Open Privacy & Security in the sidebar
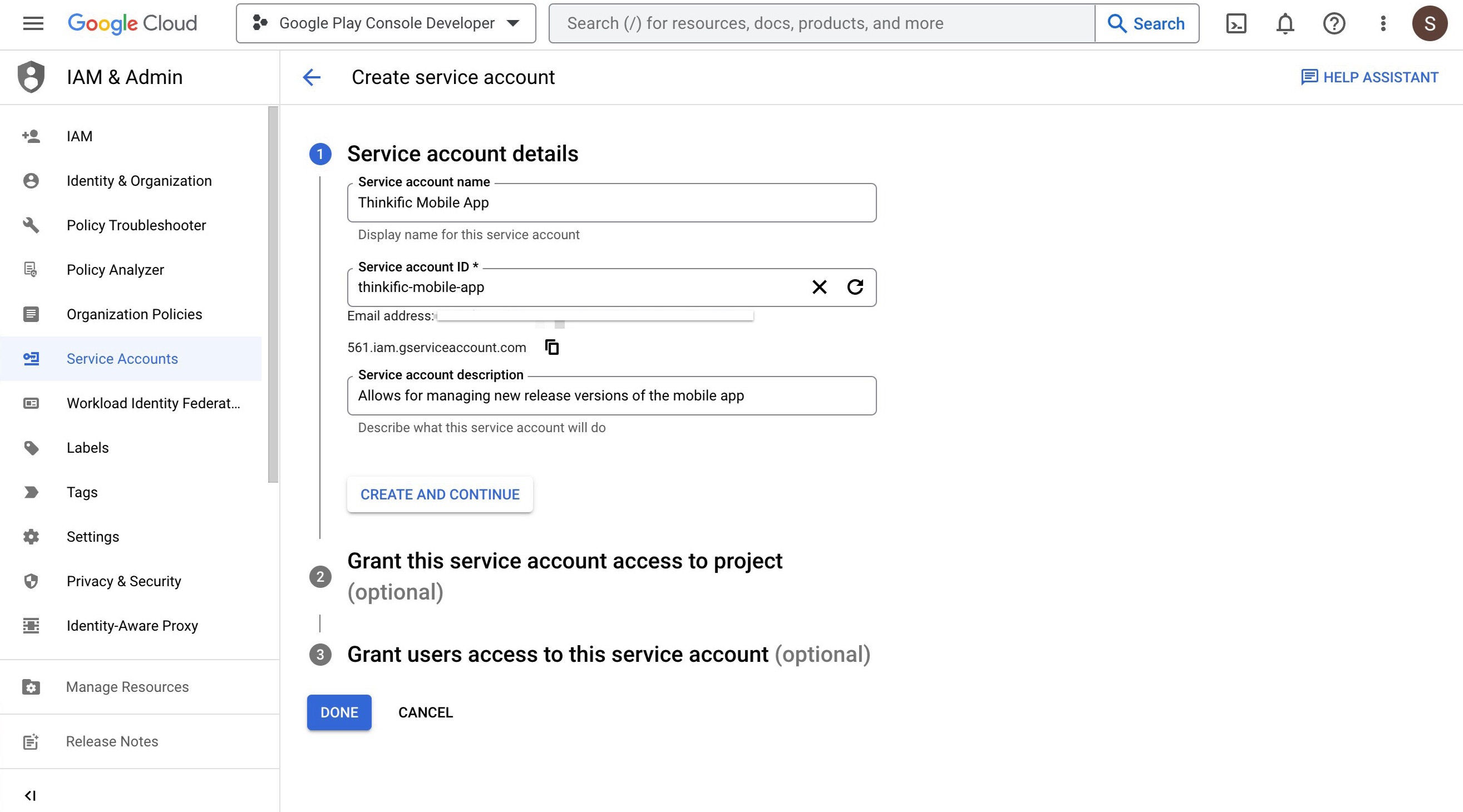Screen dimensions: 1463x812 [131, 581]
